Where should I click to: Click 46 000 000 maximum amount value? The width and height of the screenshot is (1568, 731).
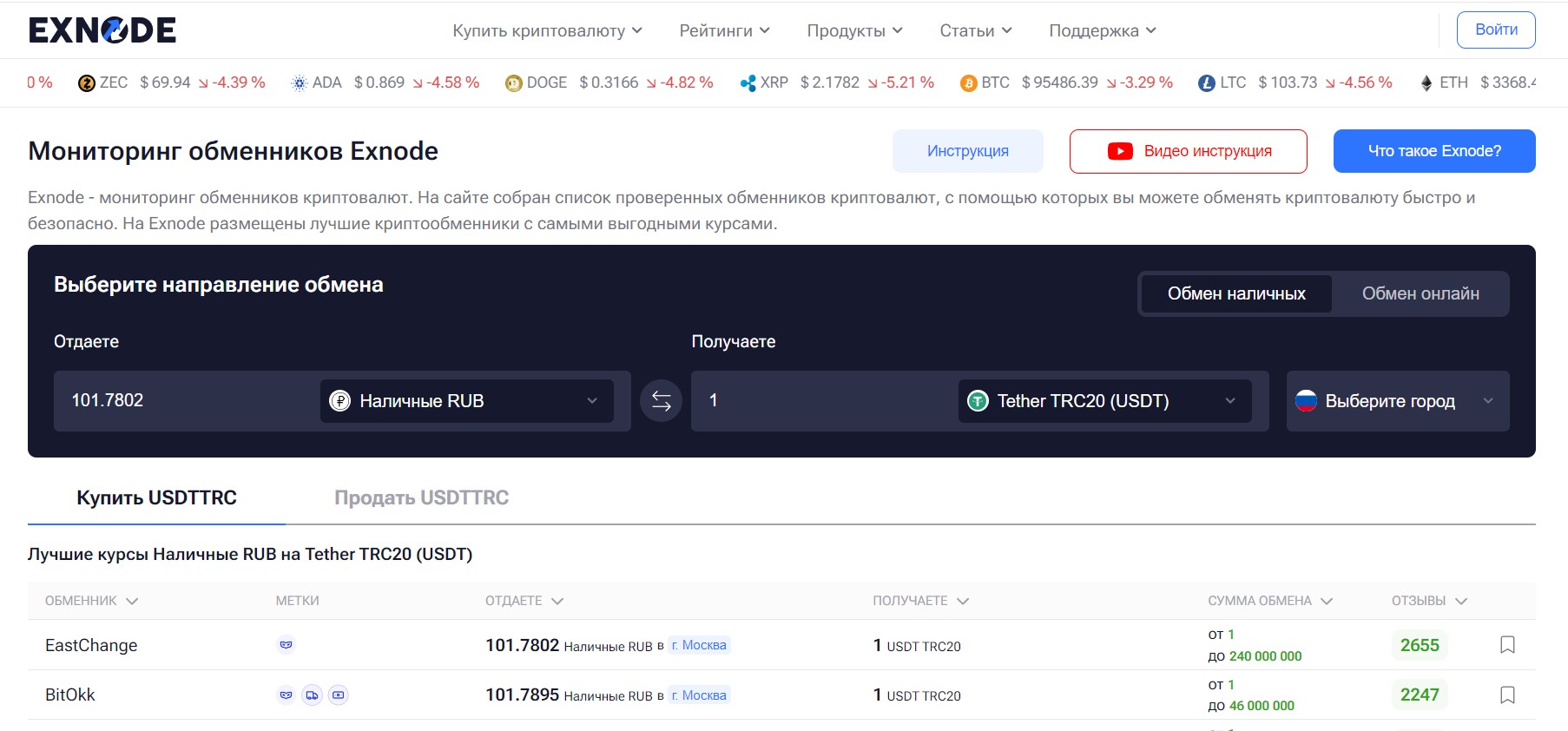pos(1262,706)
